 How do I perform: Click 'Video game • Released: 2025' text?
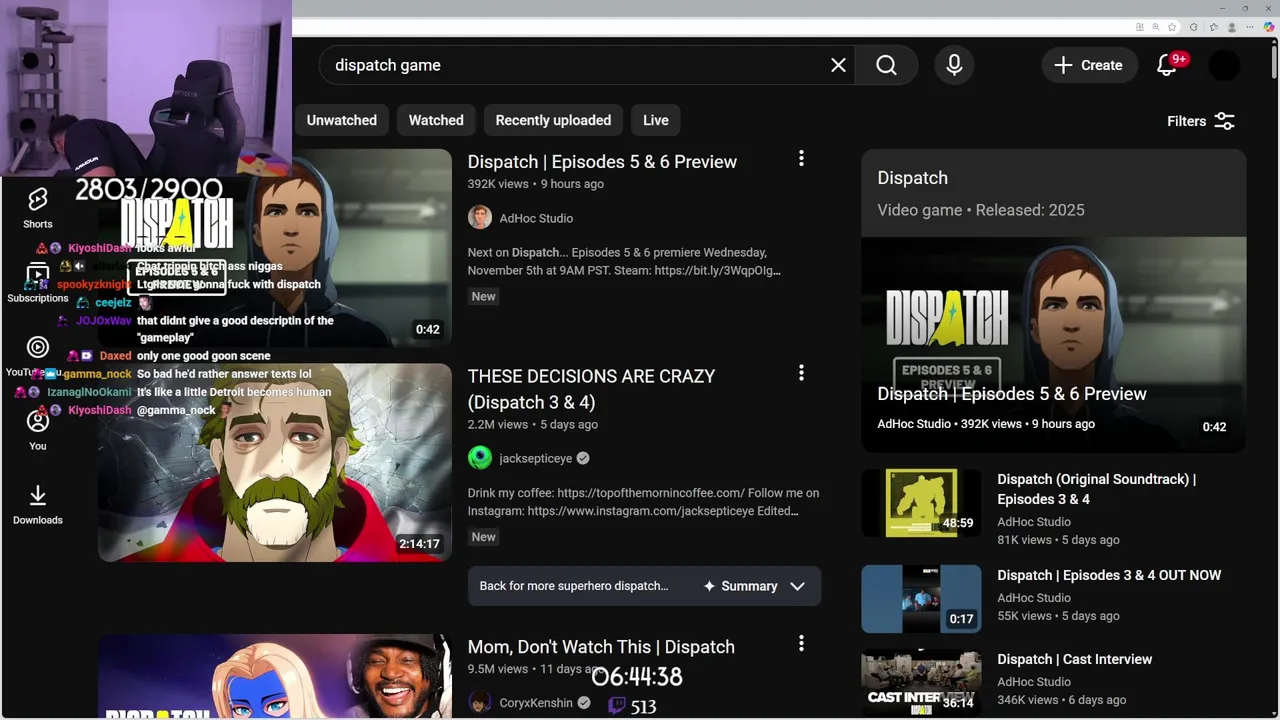(x=980, y=210)
